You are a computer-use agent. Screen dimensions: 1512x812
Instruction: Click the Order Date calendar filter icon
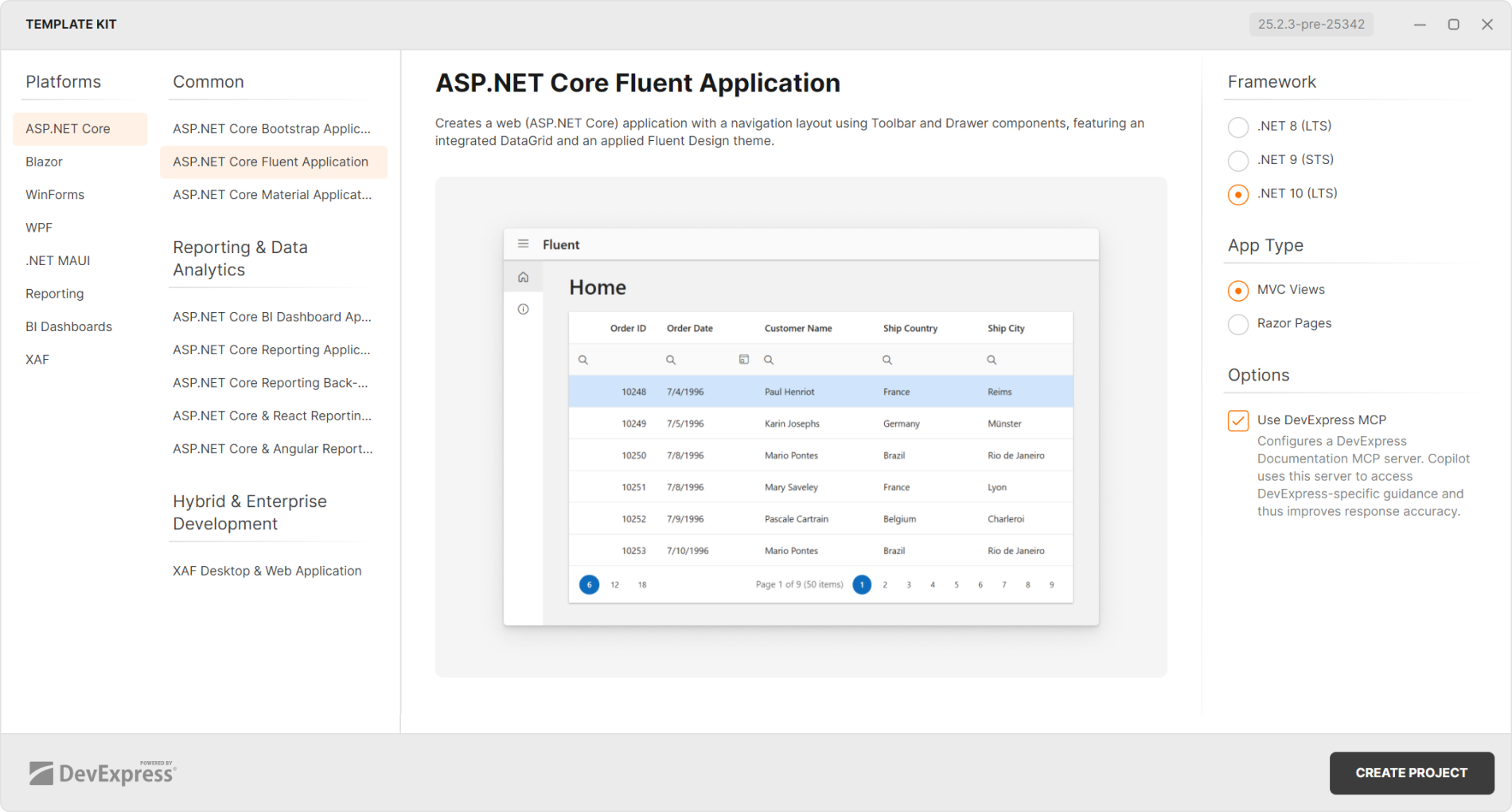[744, 360]
